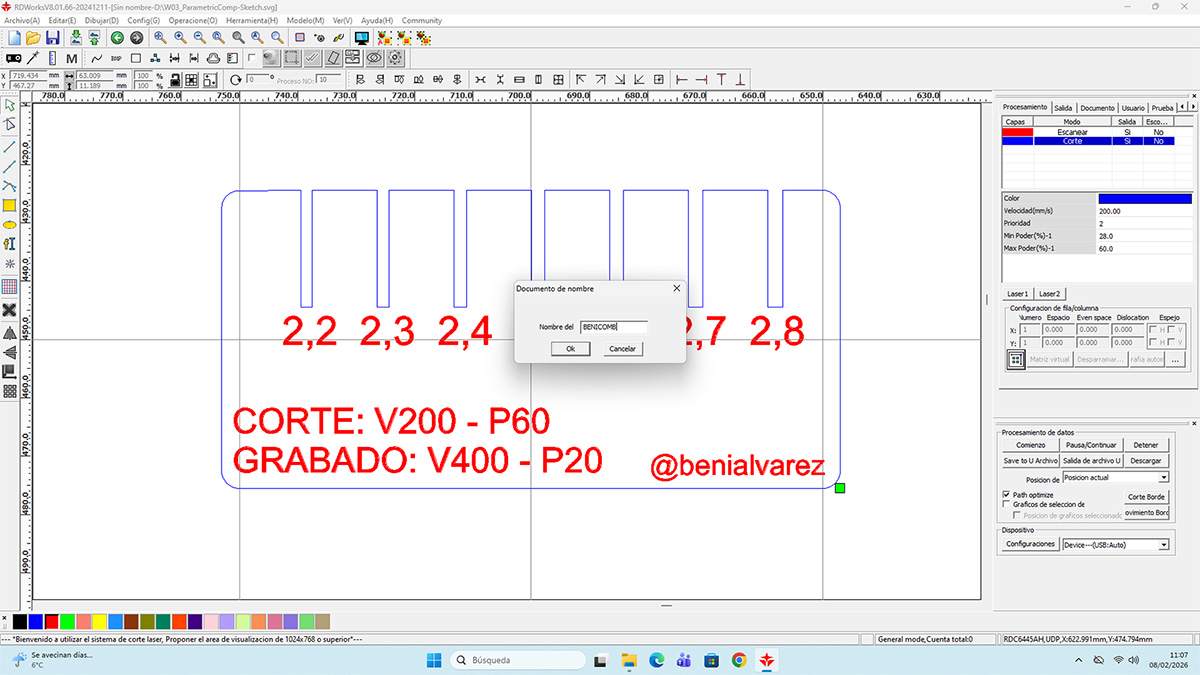Open the Archivo(A) menu
Viewport: 1200px width, 675px height.
pyautogui.click(x=22, y=20)
